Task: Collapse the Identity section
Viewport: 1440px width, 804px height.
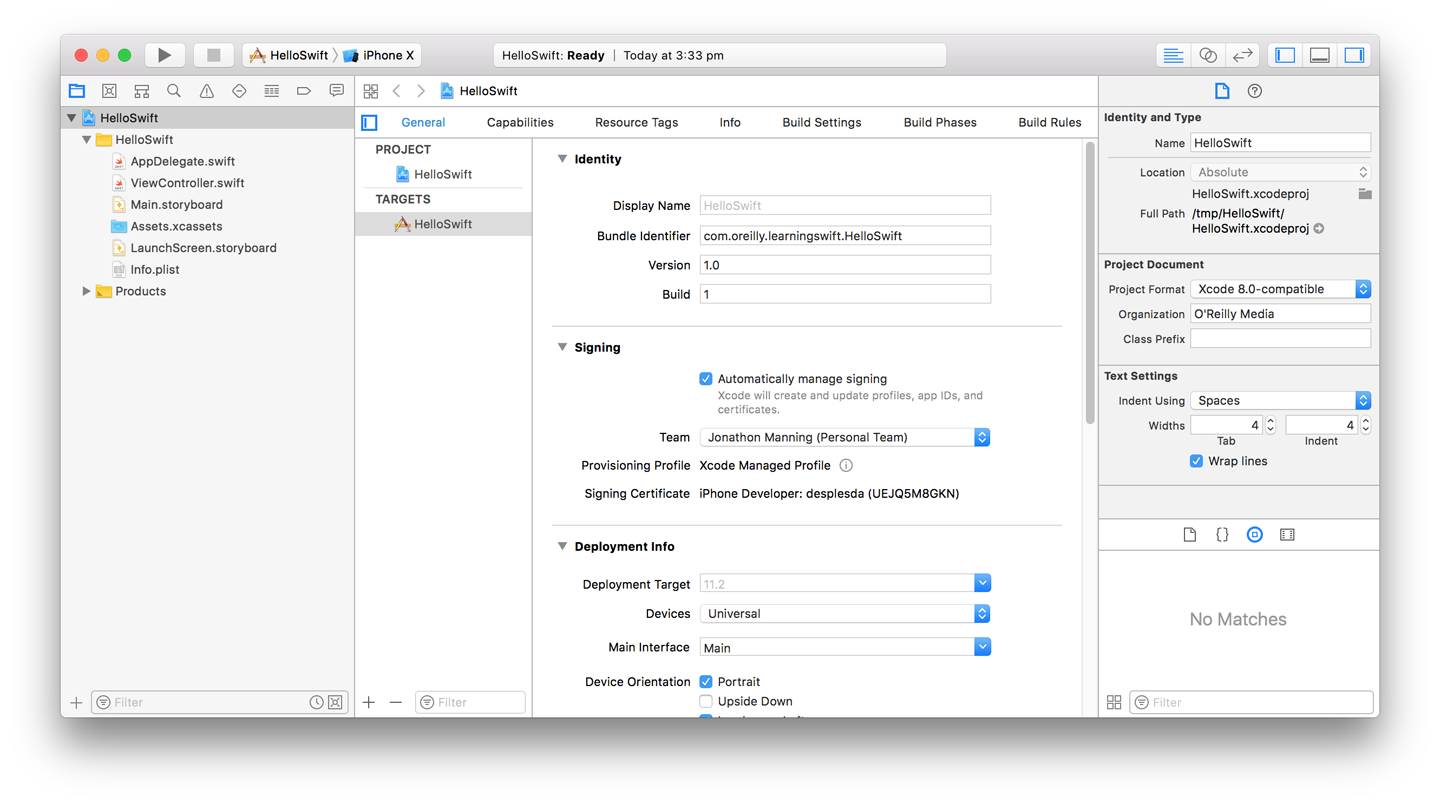Action: [x=562, y=159]
